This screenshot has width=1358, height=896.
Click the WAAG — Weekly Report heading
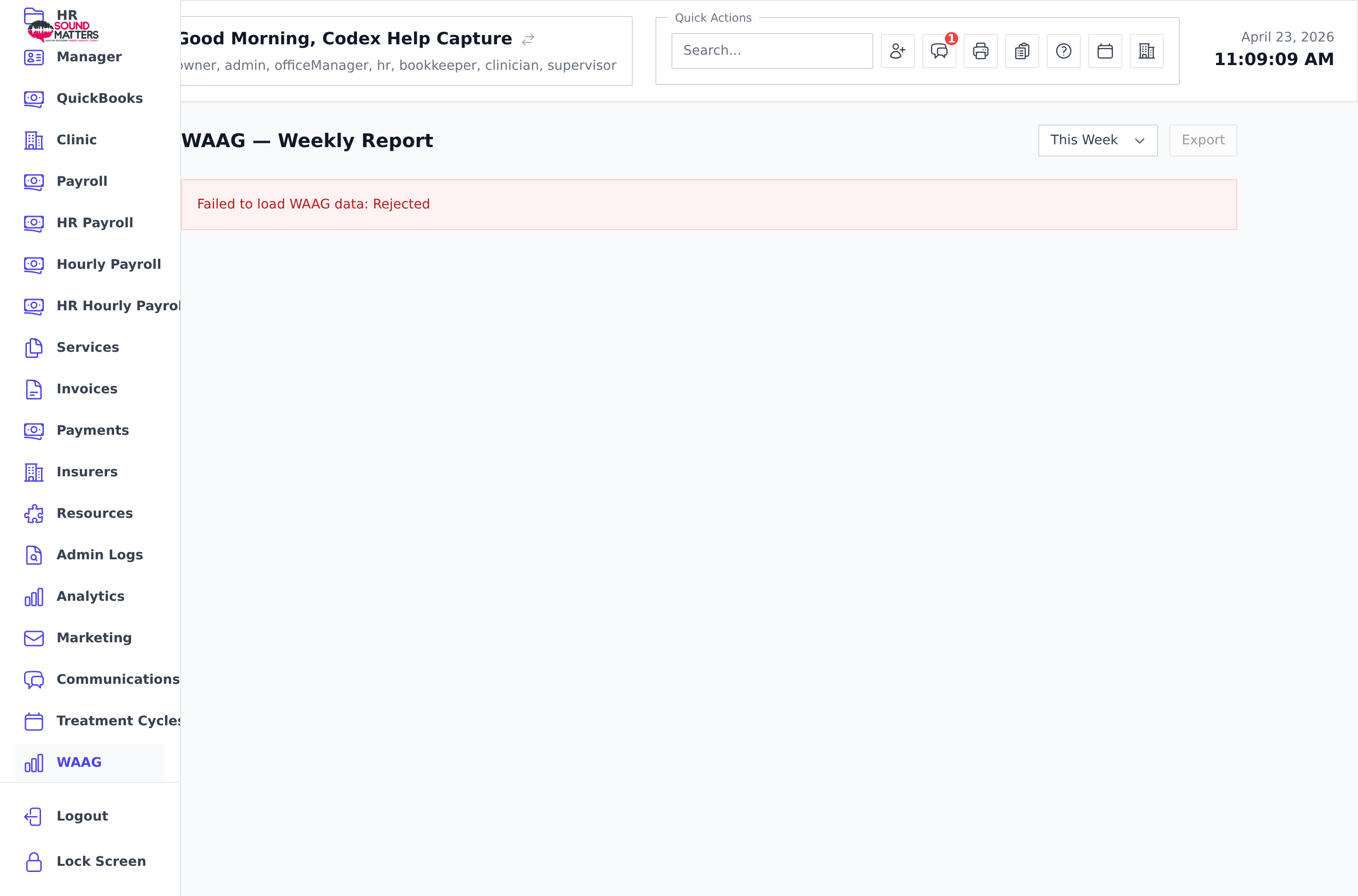click(307, 141)
